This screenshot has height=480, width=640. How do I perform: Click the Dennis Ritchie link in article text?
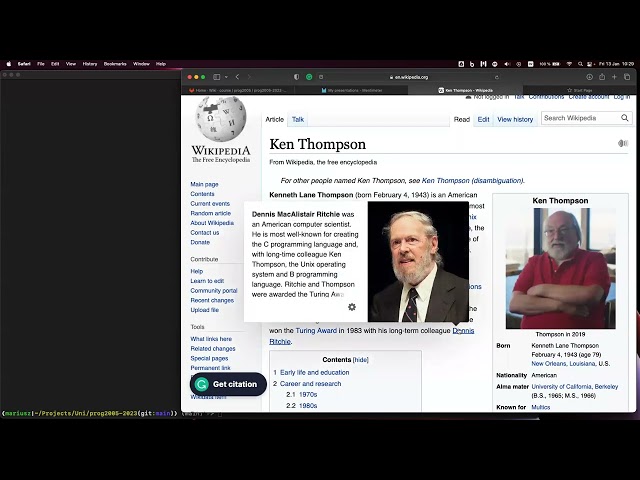tap(463, 331)
